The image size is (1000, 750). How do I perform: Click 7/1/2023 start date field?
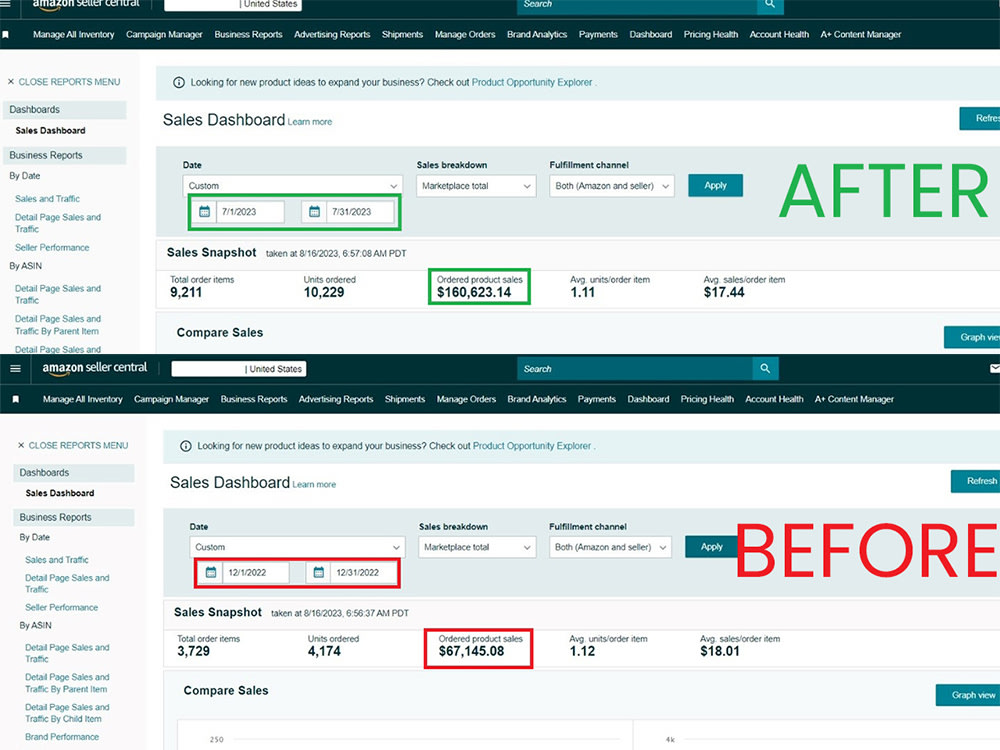(x=251, y=212)
